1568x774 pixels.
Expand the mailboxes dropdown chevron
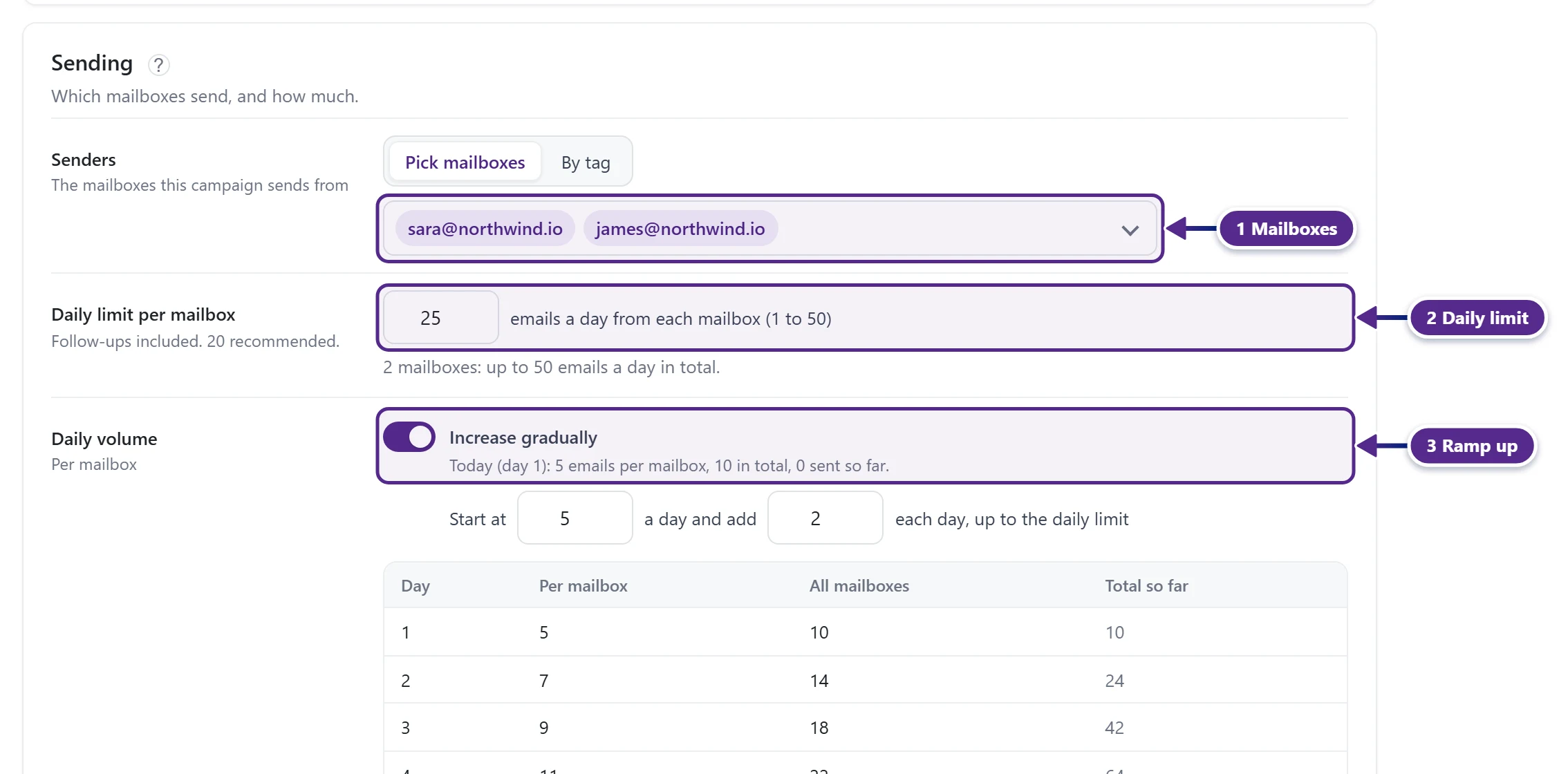(1130, 230)
